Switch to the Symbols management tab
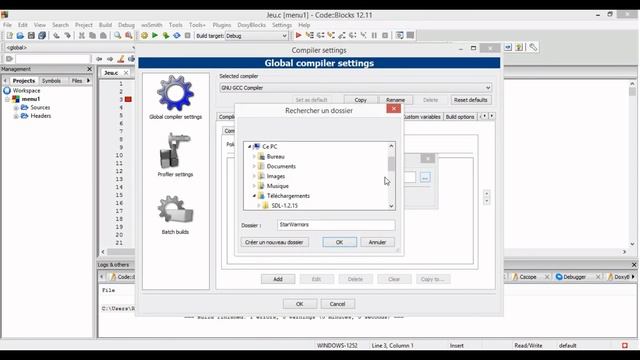 (x=51, y=81)
